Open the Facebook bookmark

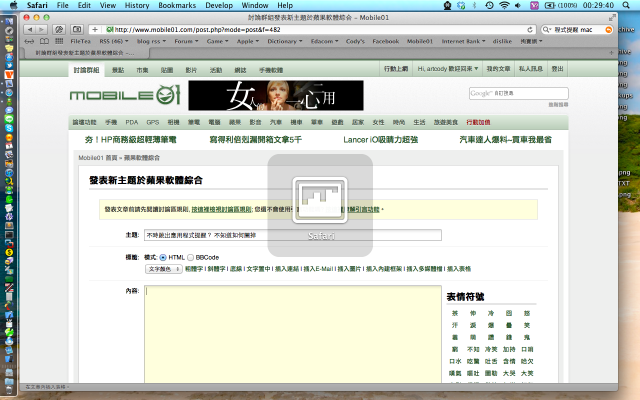tap(386, 41)
